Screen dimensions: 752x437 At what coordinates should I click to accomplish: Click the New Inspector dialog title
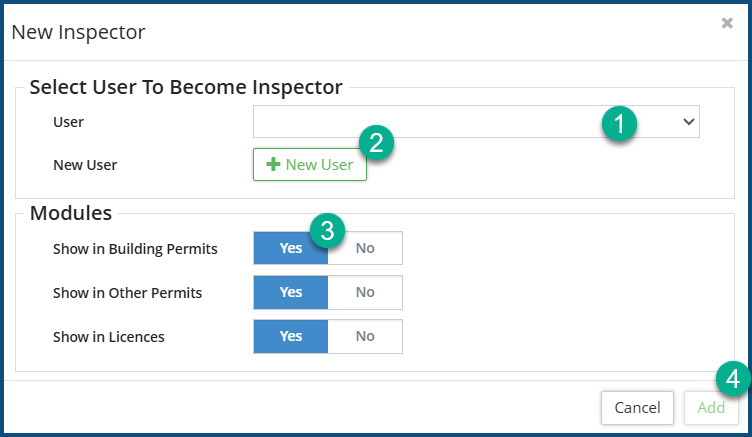78,32
